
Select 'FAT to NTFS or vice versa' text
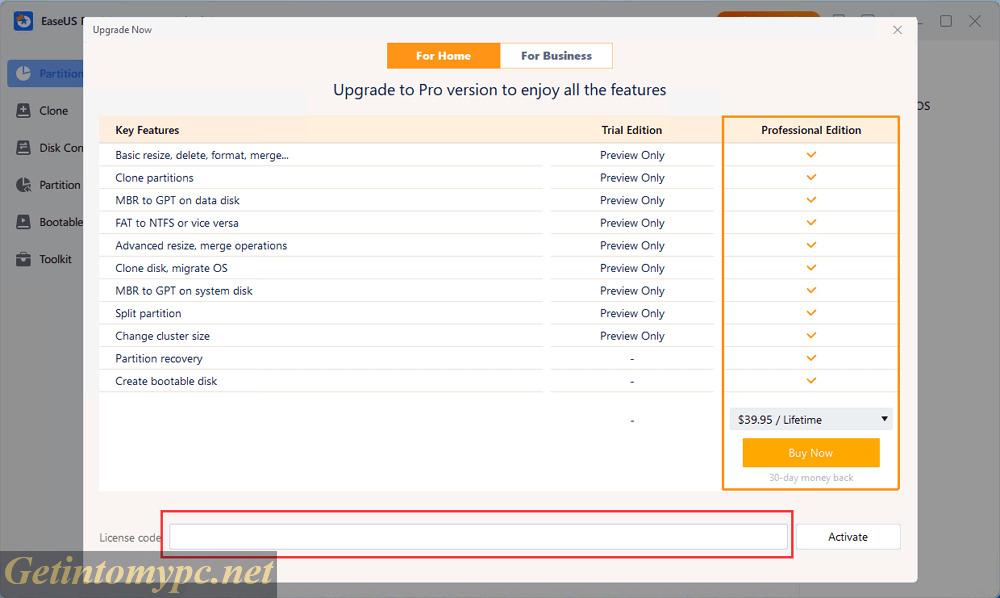[x=177, y=223]
